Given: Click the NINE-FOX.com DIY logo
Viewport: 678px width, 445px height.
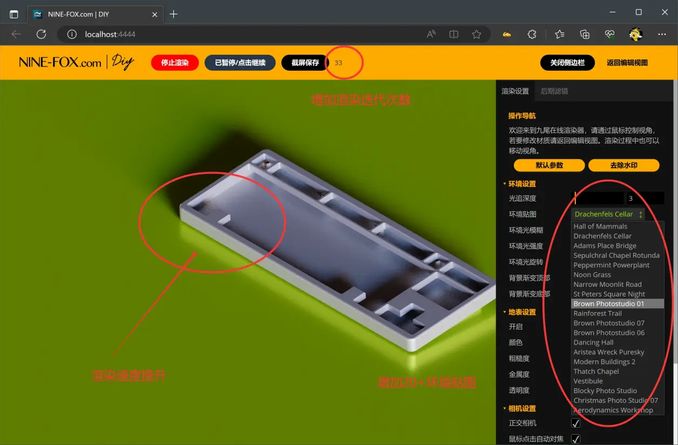Looking at the screenshot, I should coord(76,62).
